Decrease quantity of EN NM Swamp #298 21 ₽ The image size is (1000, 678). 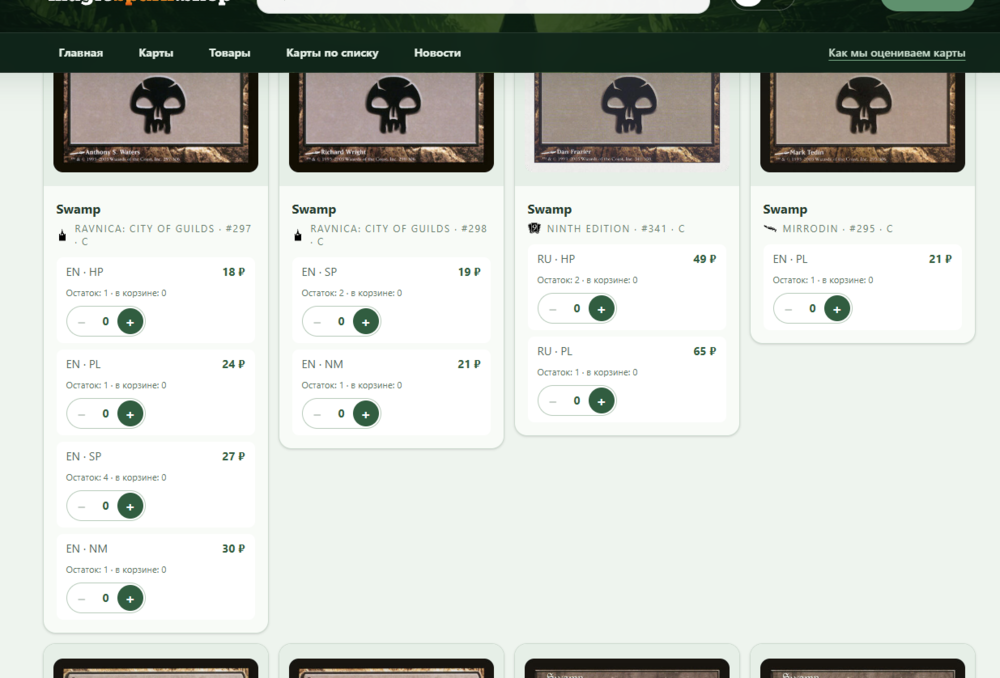tap(317, 415)
